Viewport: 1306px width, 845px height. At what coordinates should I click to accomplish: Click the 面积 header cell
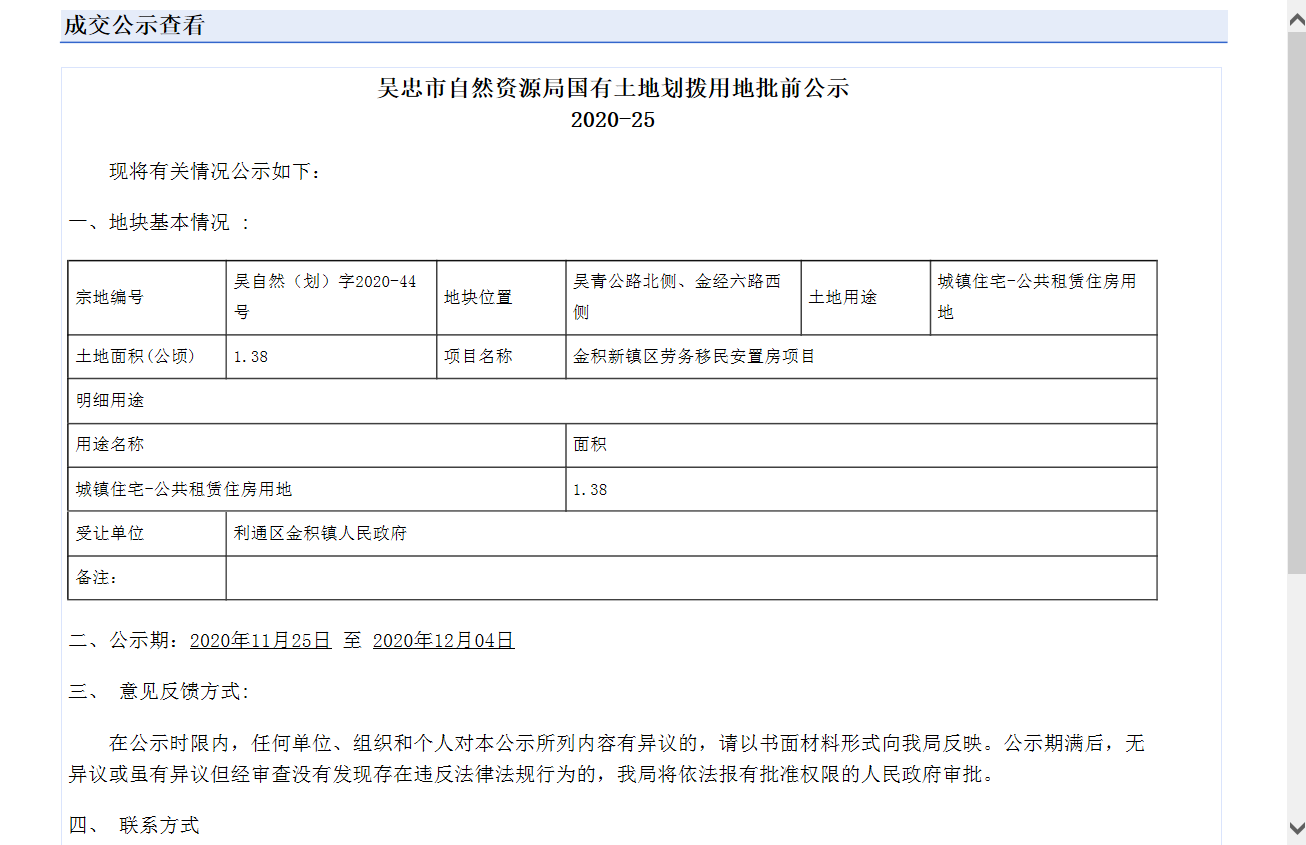[x=861, y=444]
